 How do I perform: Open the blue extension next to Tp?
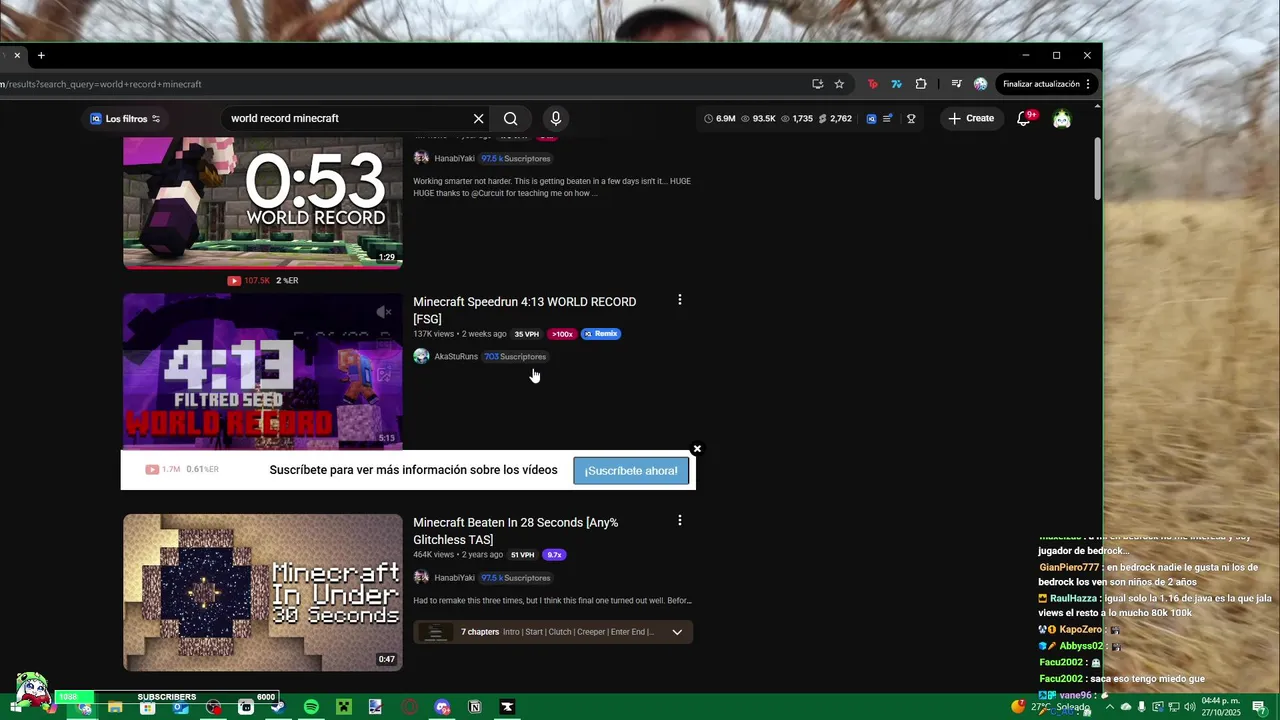coord(896,84)
